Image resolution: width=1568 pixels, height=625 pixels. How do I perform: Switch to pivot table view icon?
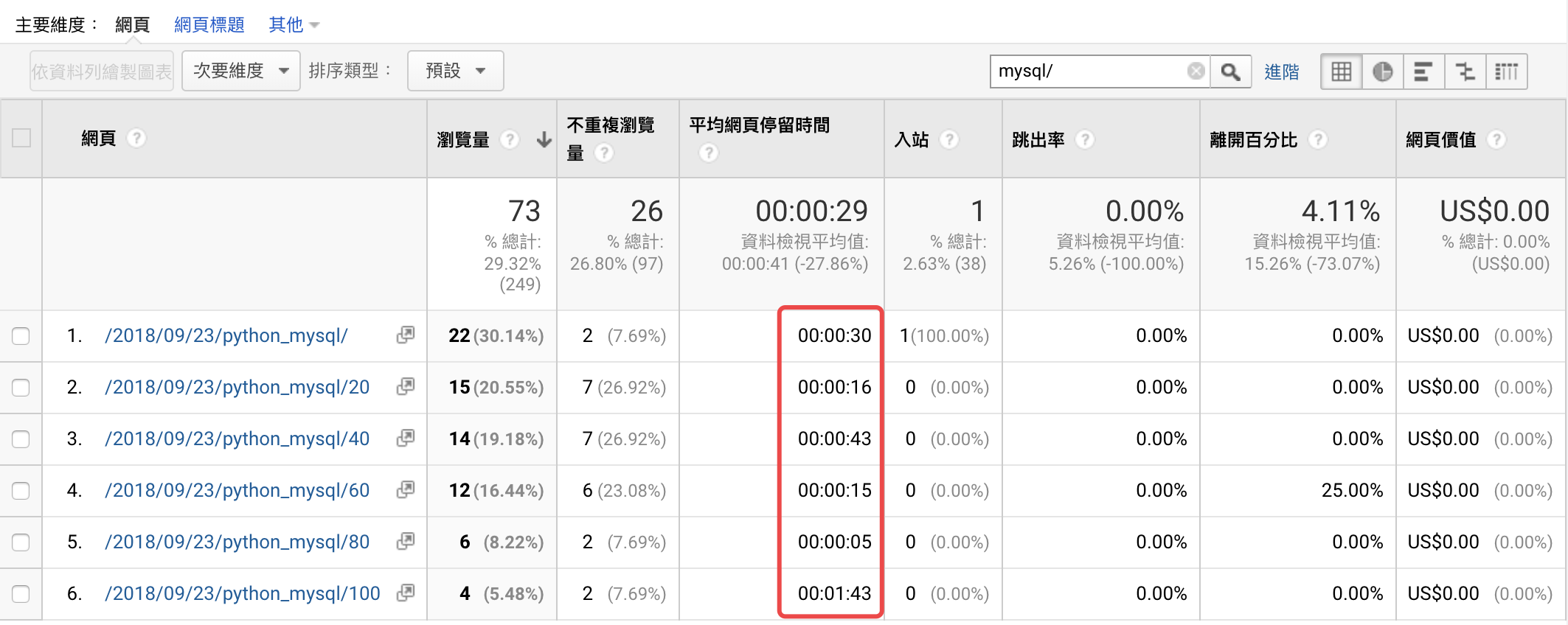[x=1506, y=71]
